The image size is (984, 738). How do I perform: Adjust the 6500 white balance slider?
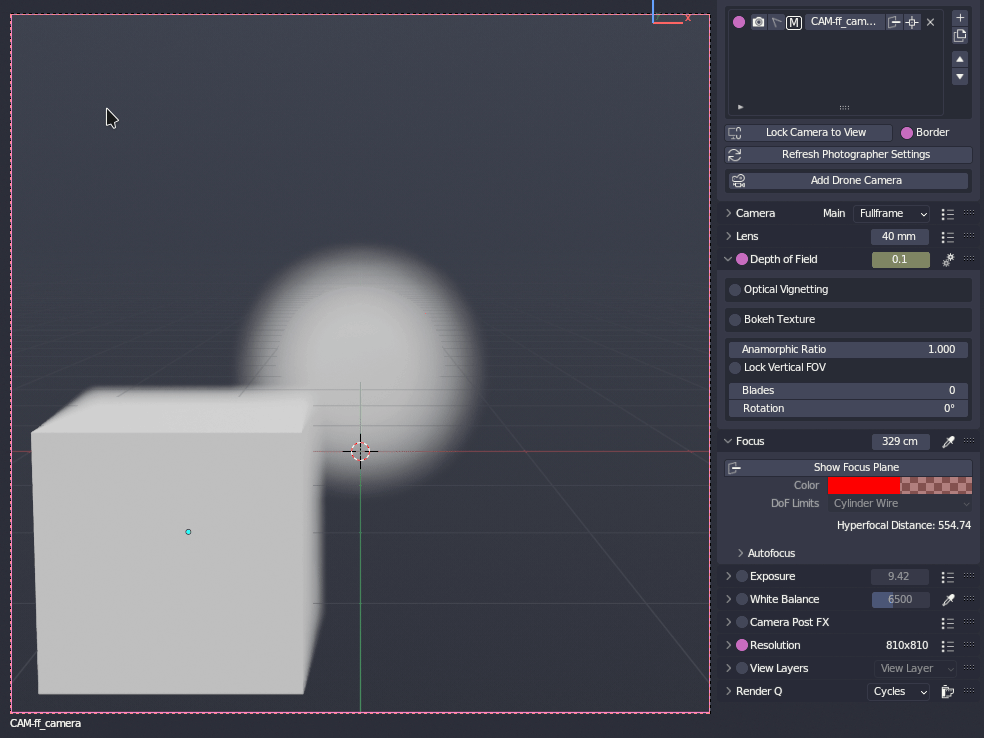pos(900,599)
